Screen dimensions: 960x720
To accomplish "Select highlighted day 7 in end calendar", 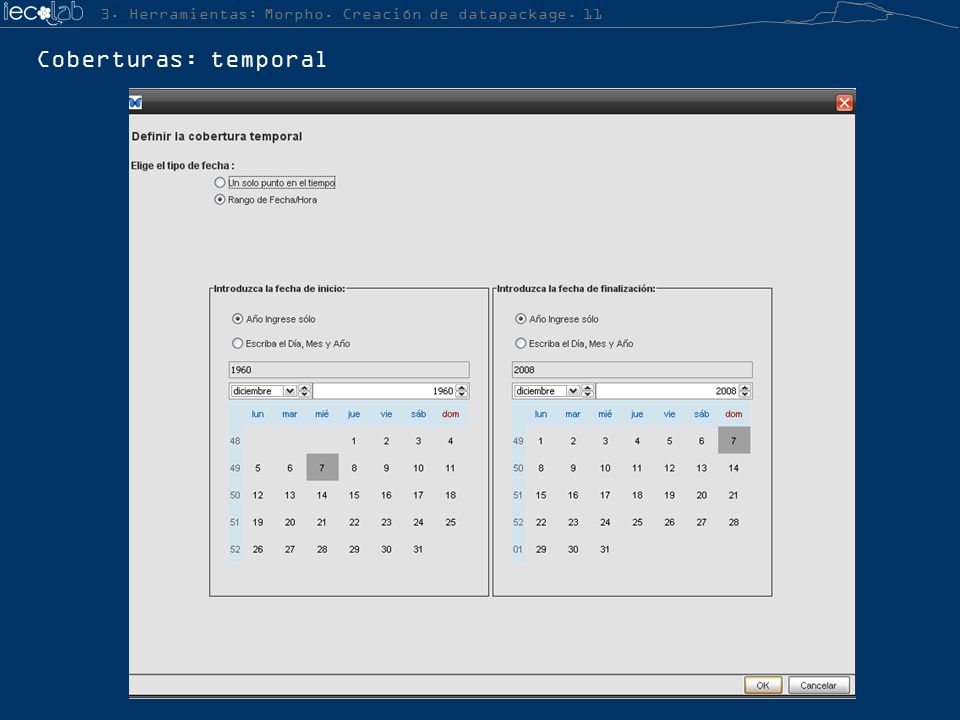I will click(733, 441).
